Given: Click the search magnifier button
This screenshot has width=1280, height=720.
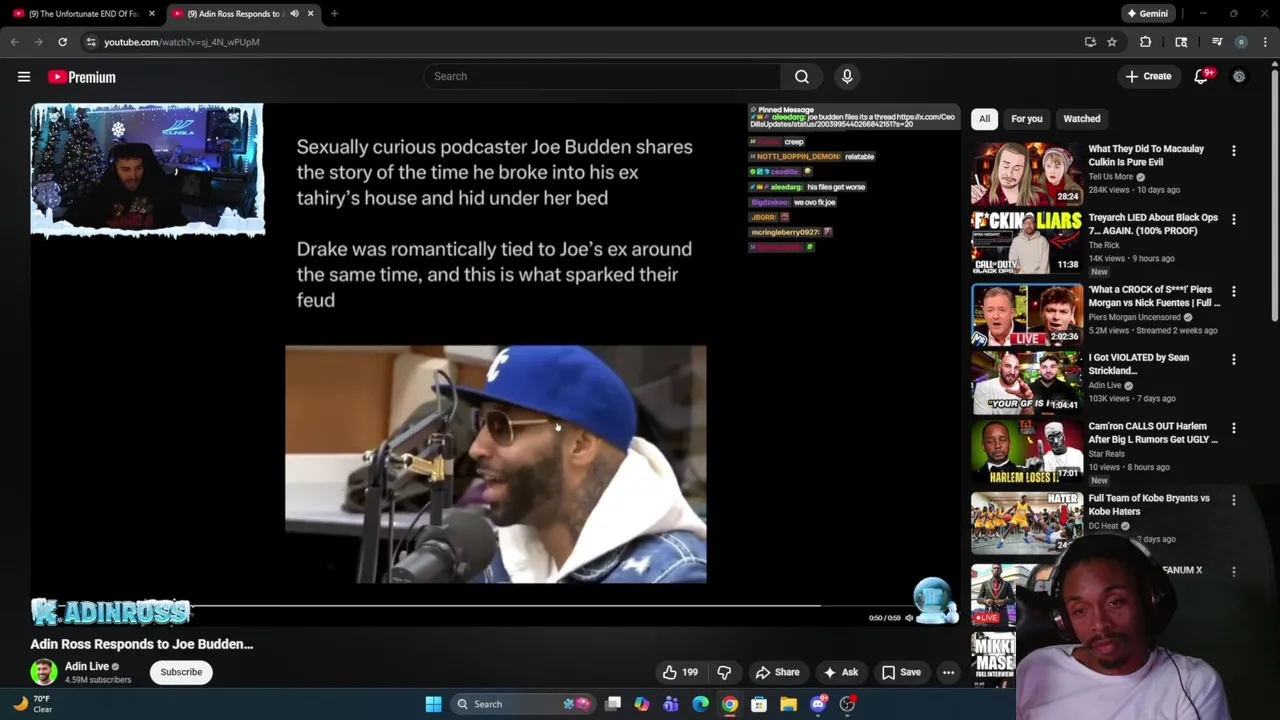Looking at the screenshot, I should pyautogui.click(x=802, y=76).
